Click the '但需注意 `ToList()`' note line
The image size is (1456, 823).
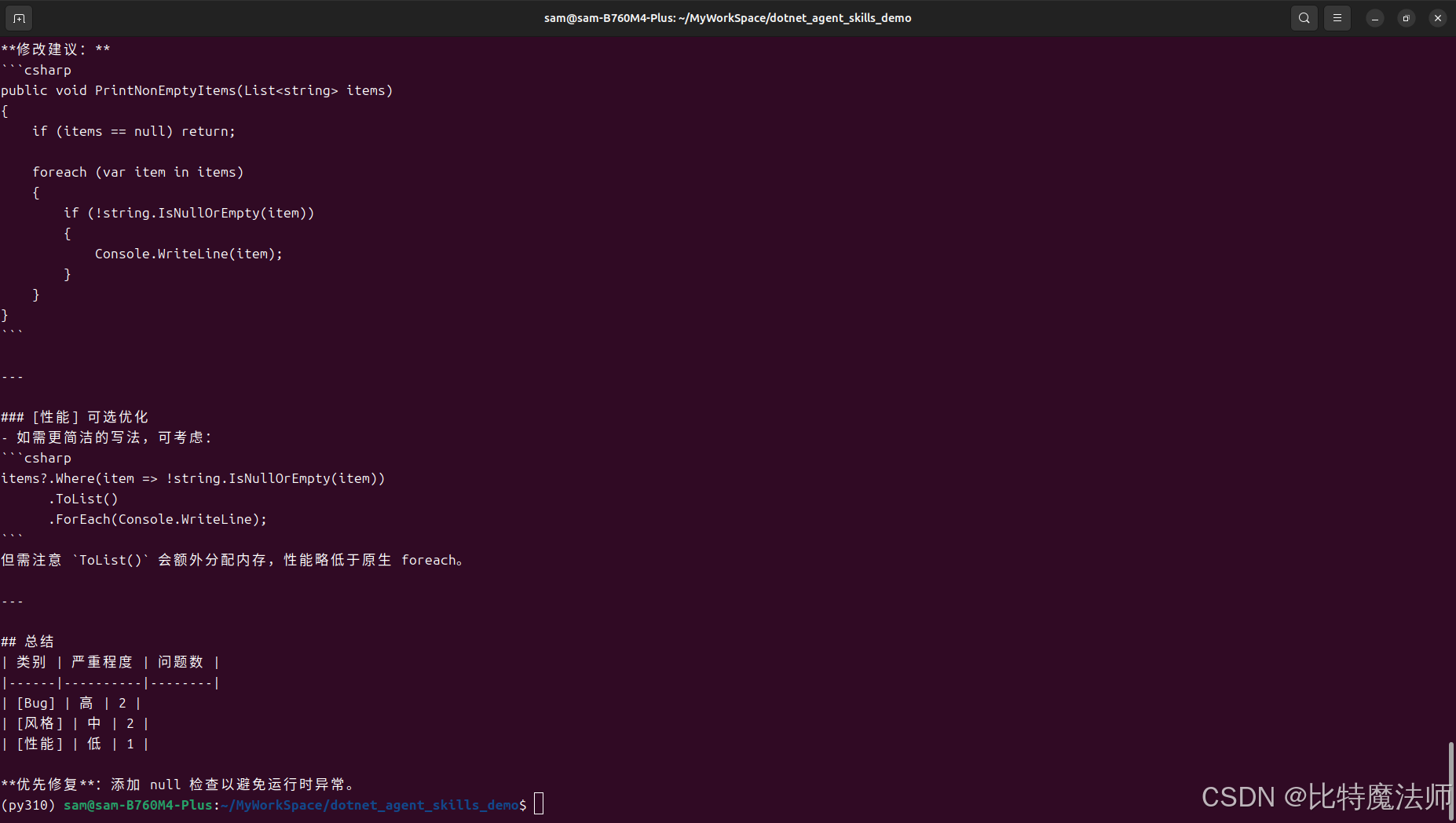(232, 560)
